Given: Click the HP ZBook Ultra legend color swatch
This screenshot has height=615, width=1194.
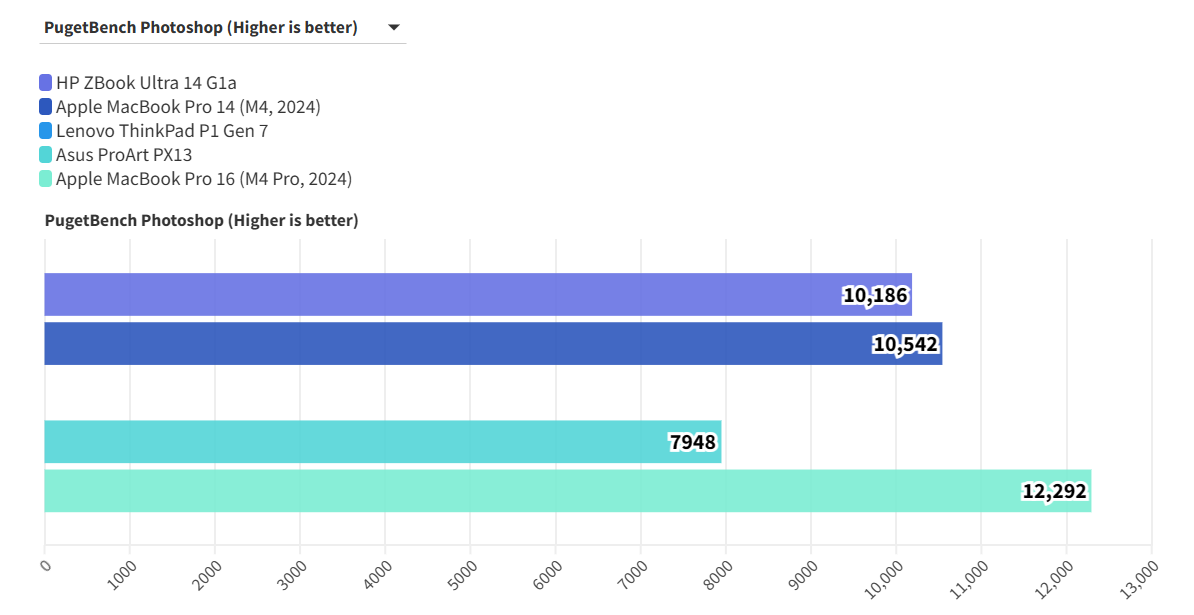Looking at the screenshot, I should [x=46, y=82].
